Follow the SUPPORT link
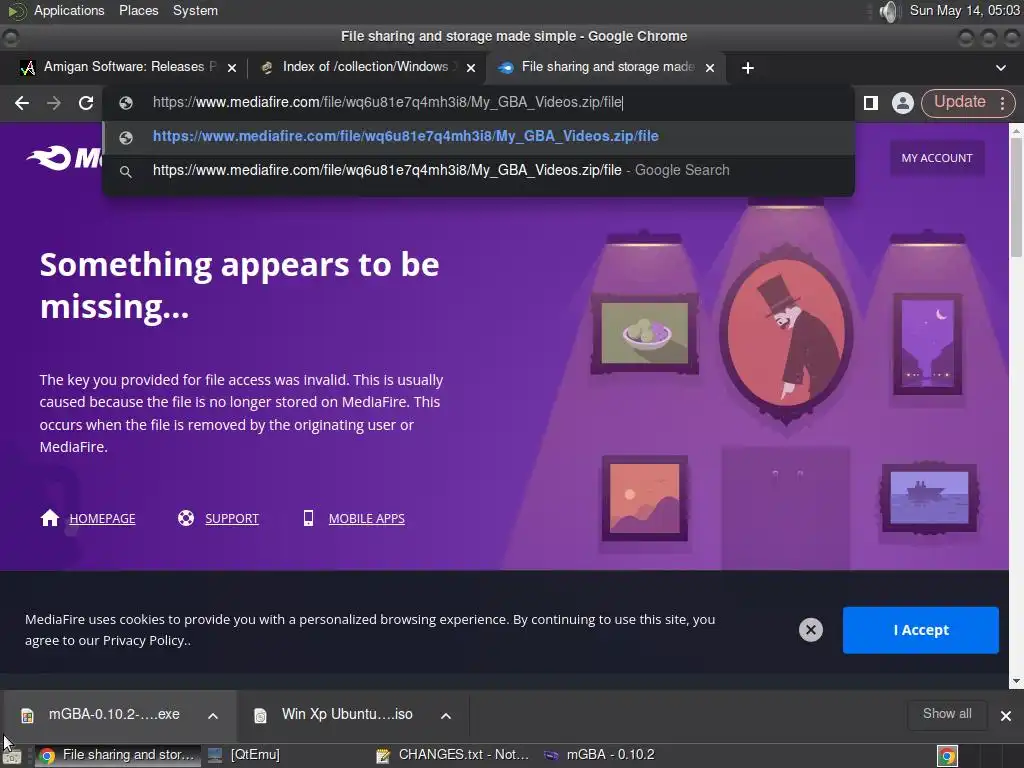 click(x=232, y=519)
